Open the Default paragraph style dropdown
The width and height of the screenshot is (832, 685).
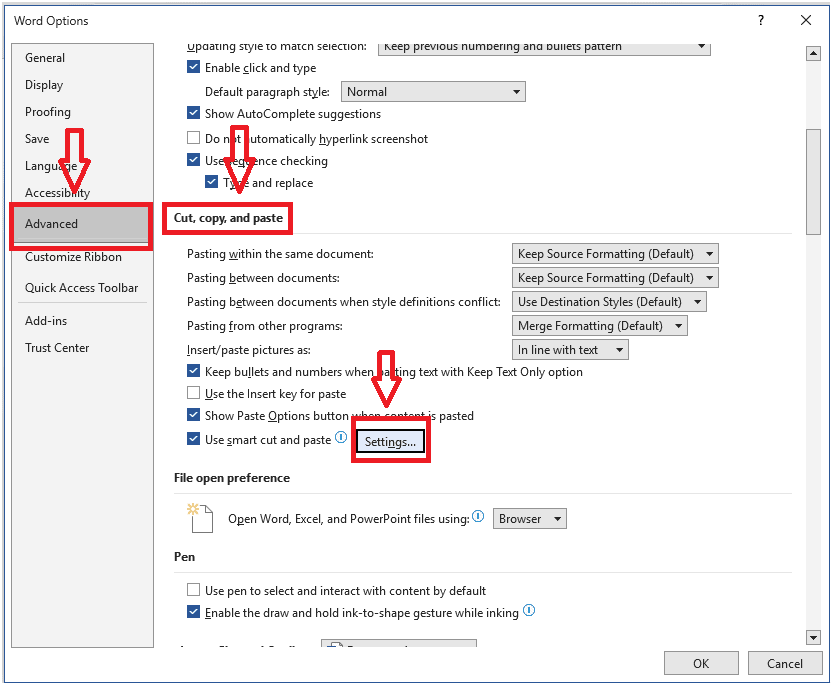(433, 92)
